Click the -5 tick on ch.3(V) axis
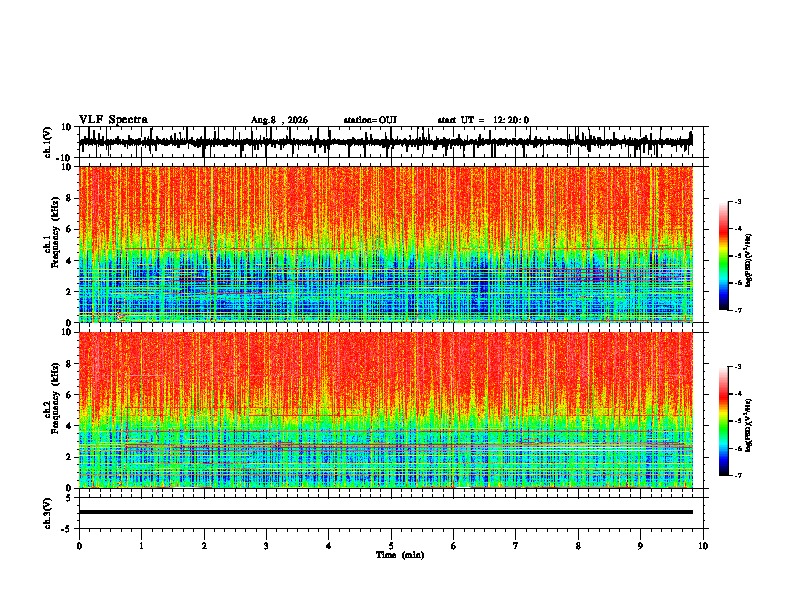The image size is (792, 612). [68, 529]
